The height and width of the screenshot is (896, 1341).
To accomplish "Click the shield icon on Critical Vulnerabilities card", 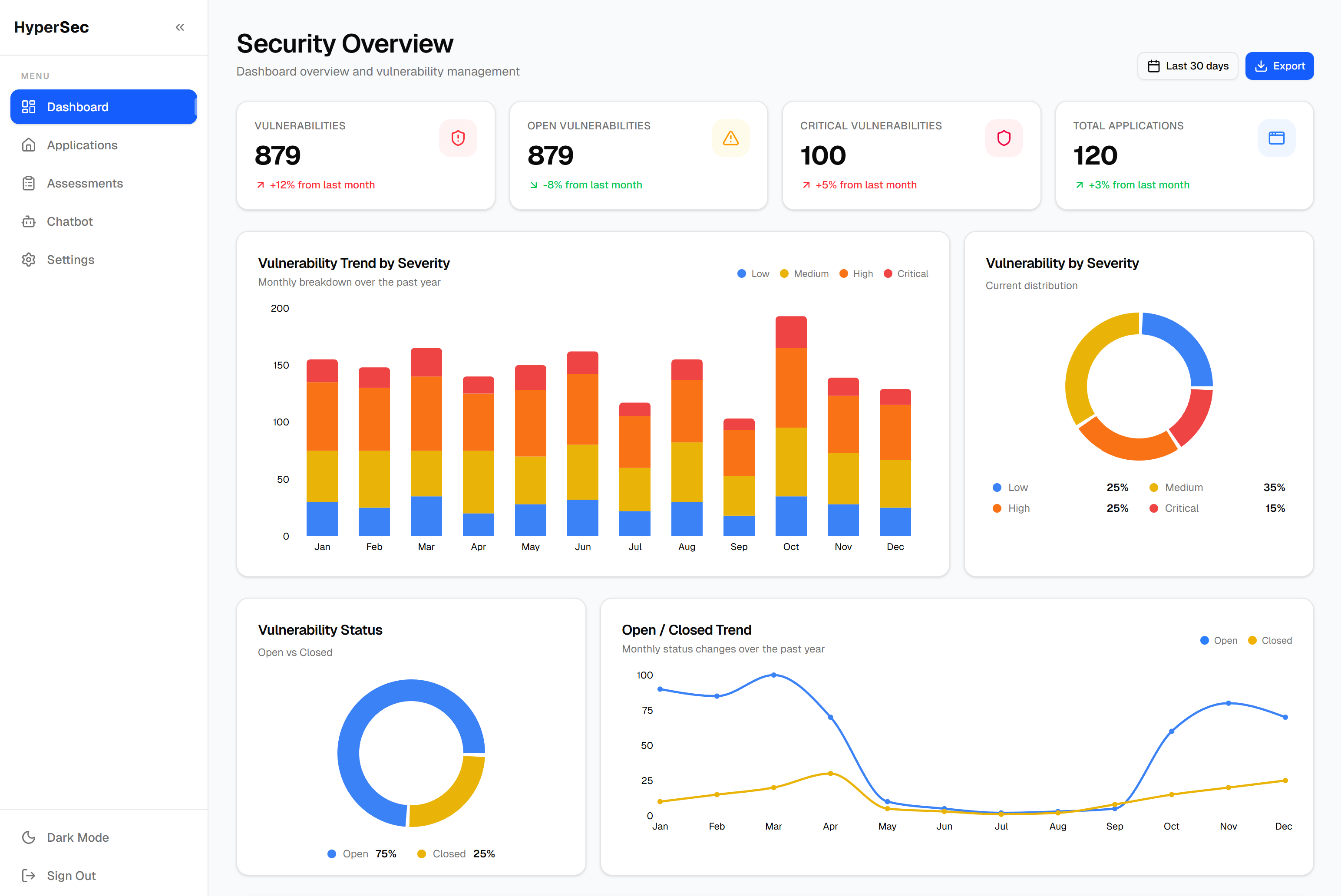I will click(1004, 138).
